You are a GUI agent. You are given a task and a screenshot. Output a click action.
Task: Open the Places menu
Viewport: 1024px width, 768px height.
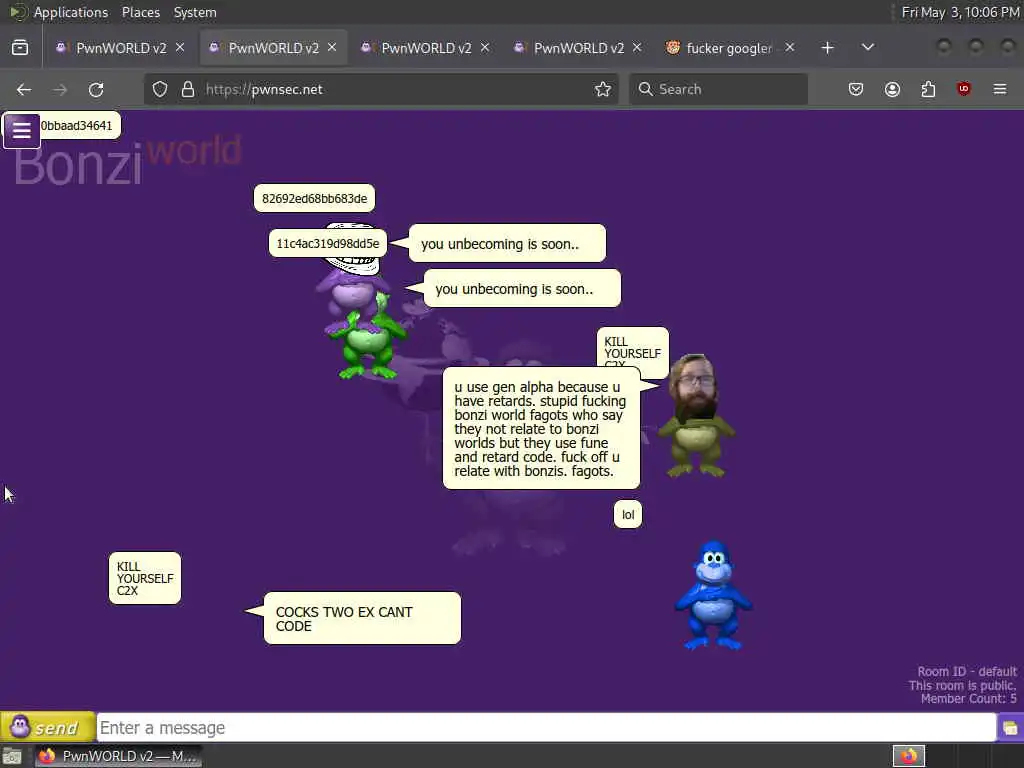click(140, 12)
